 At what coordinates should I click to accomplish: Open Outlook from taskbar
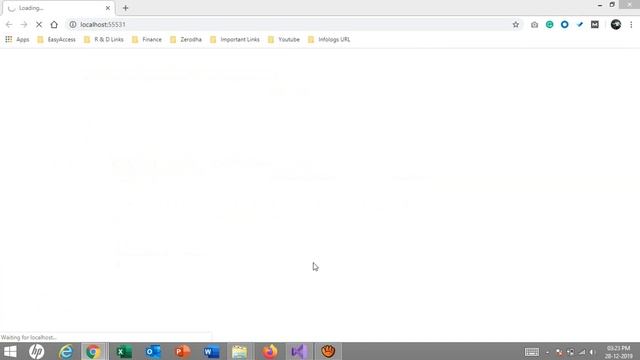tap(153, 351)
